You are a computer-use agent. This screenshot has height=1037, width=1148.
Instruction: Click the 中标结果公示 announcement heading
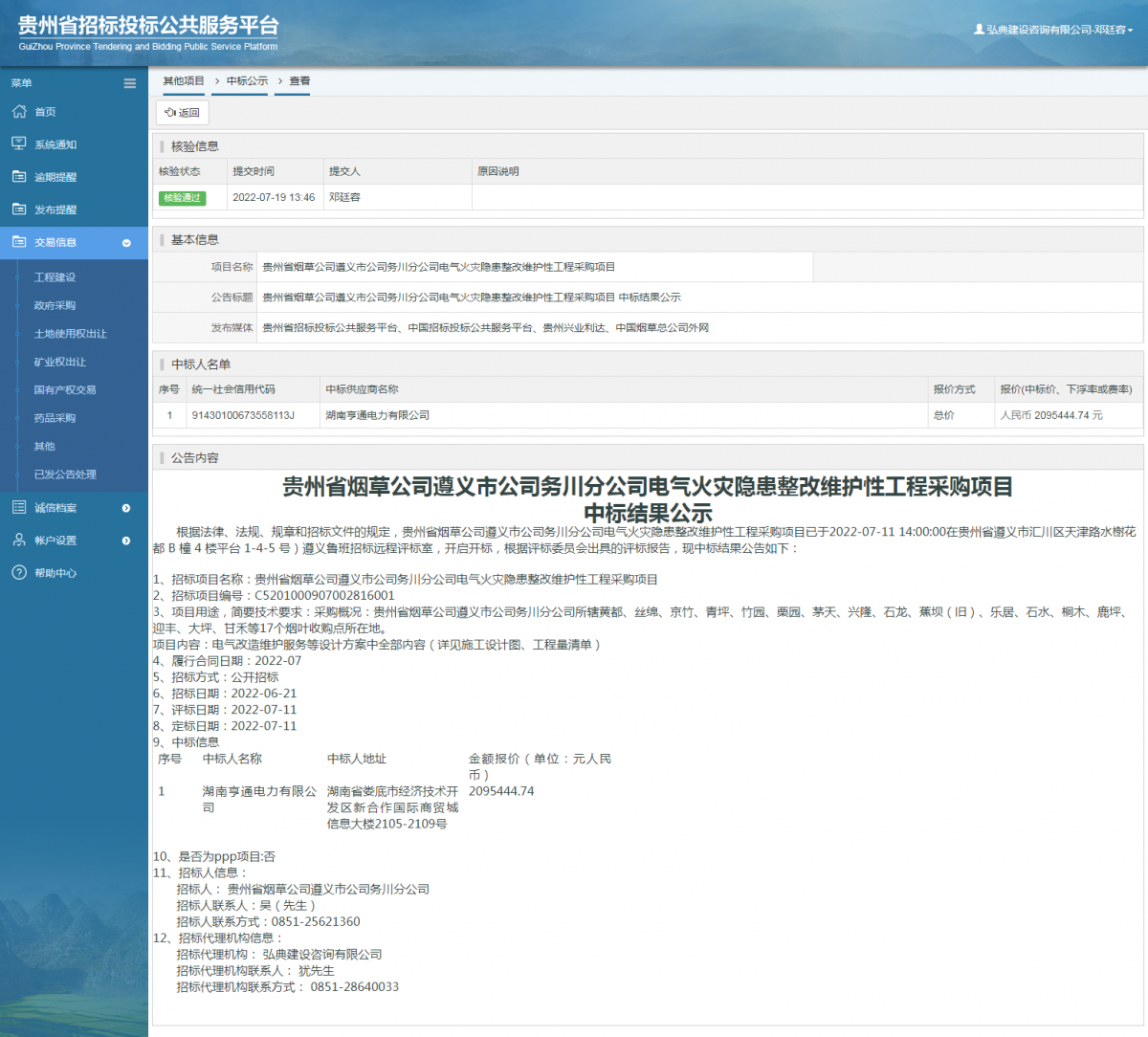pos(648,513)
